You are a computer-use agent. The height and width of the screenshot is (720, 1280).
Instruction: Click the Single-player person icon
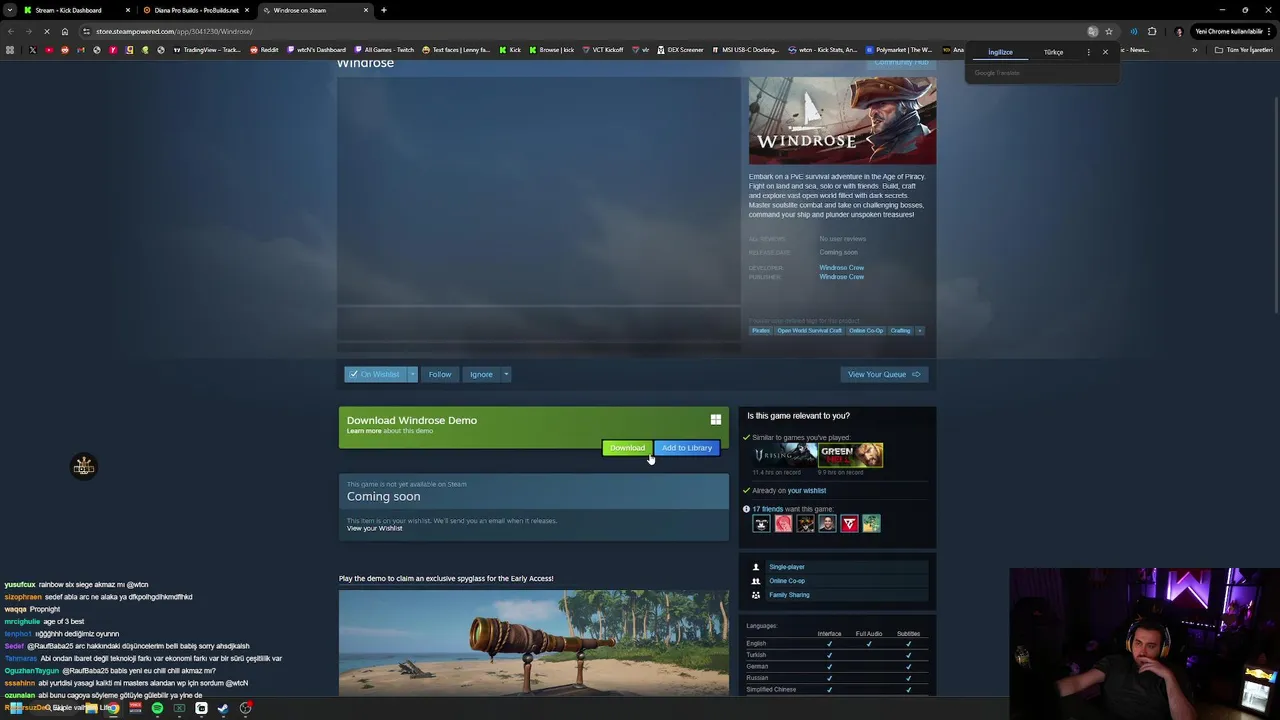756,567
